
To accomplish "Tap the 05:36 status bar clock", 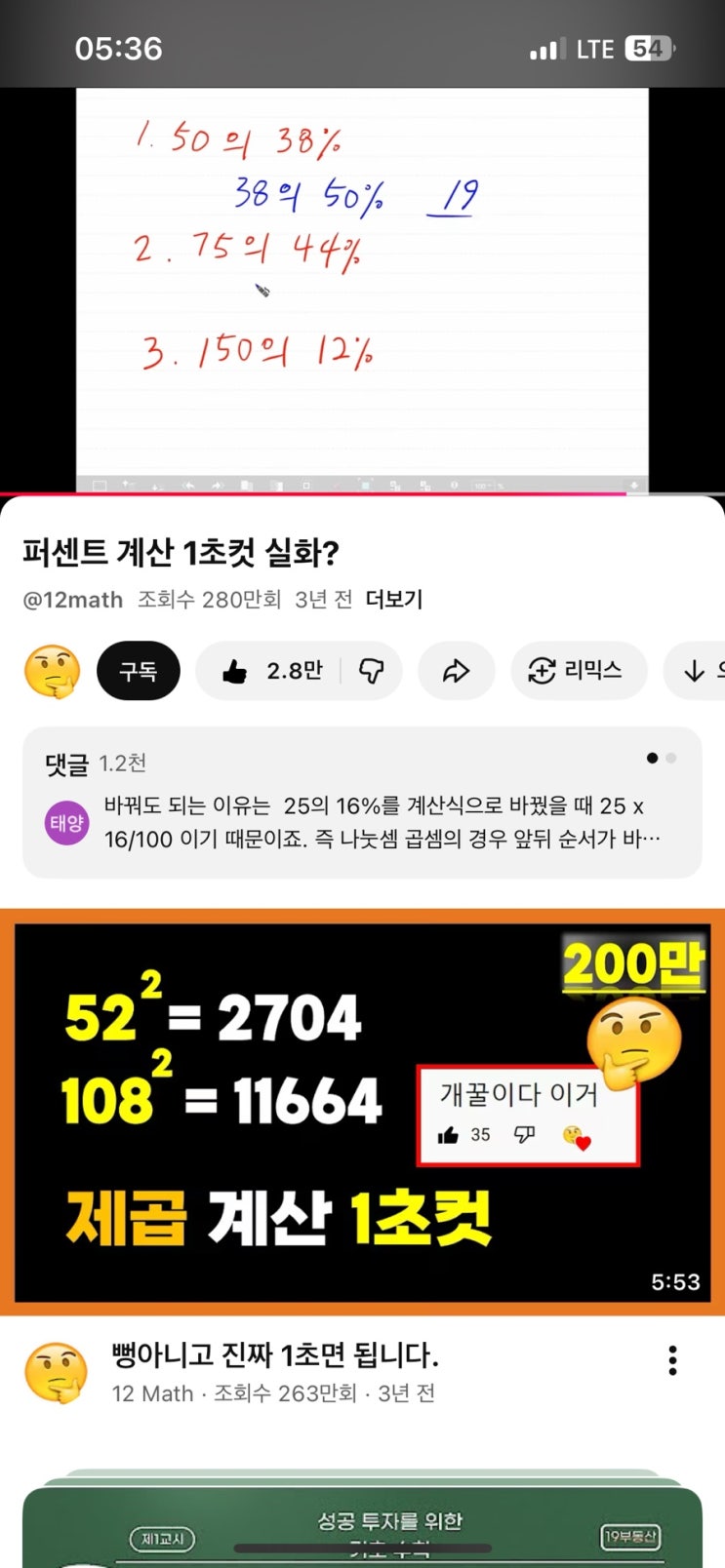I will click(118, 49).
